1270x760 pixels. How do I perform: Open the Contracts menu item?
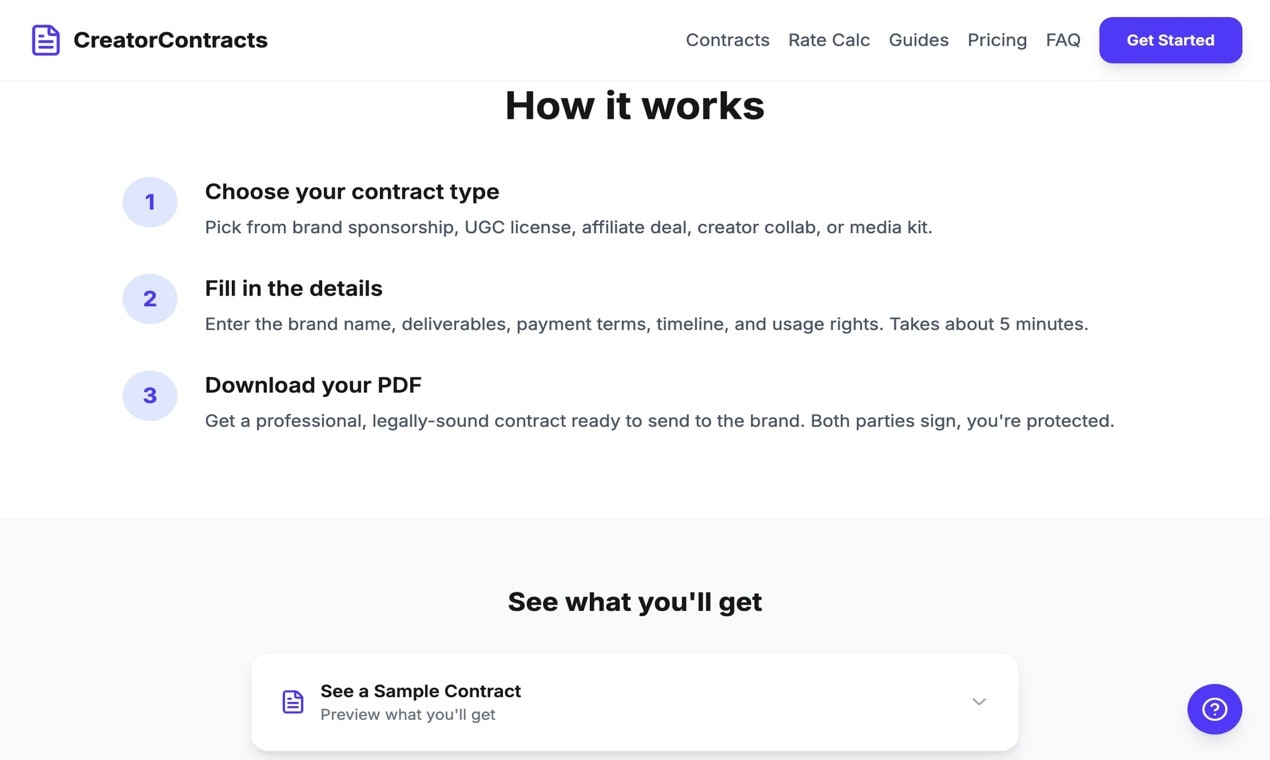click(x=727, y=40)
